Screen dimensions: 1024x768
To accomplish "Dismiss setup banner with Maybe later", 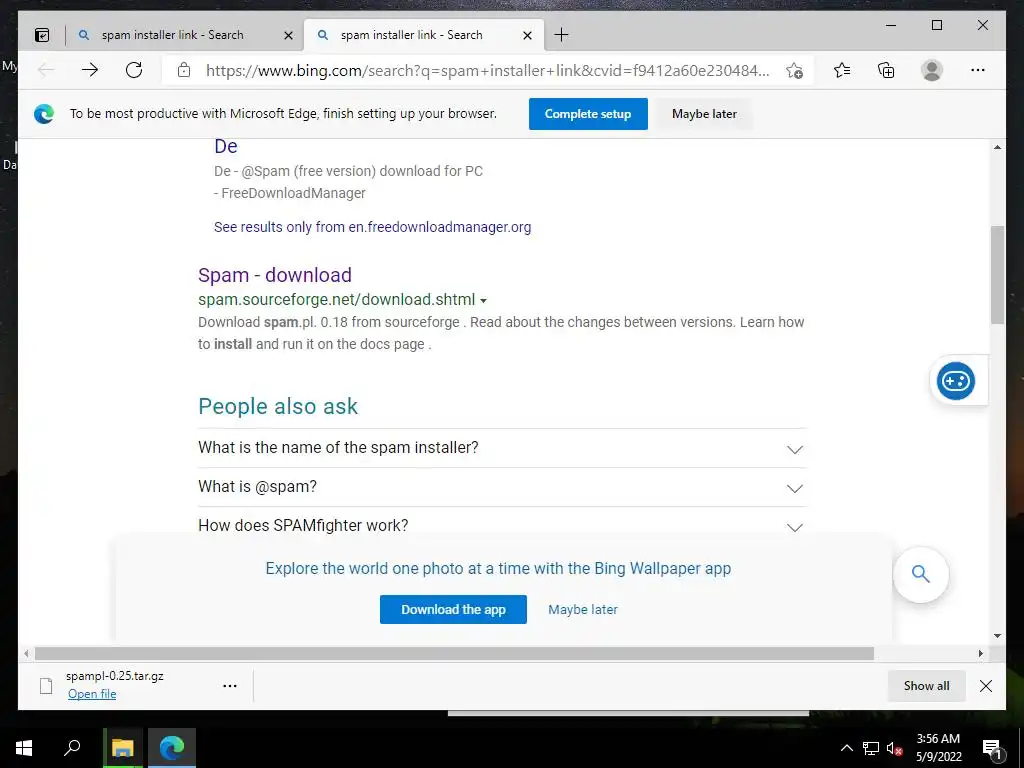I will pos(704,114).
